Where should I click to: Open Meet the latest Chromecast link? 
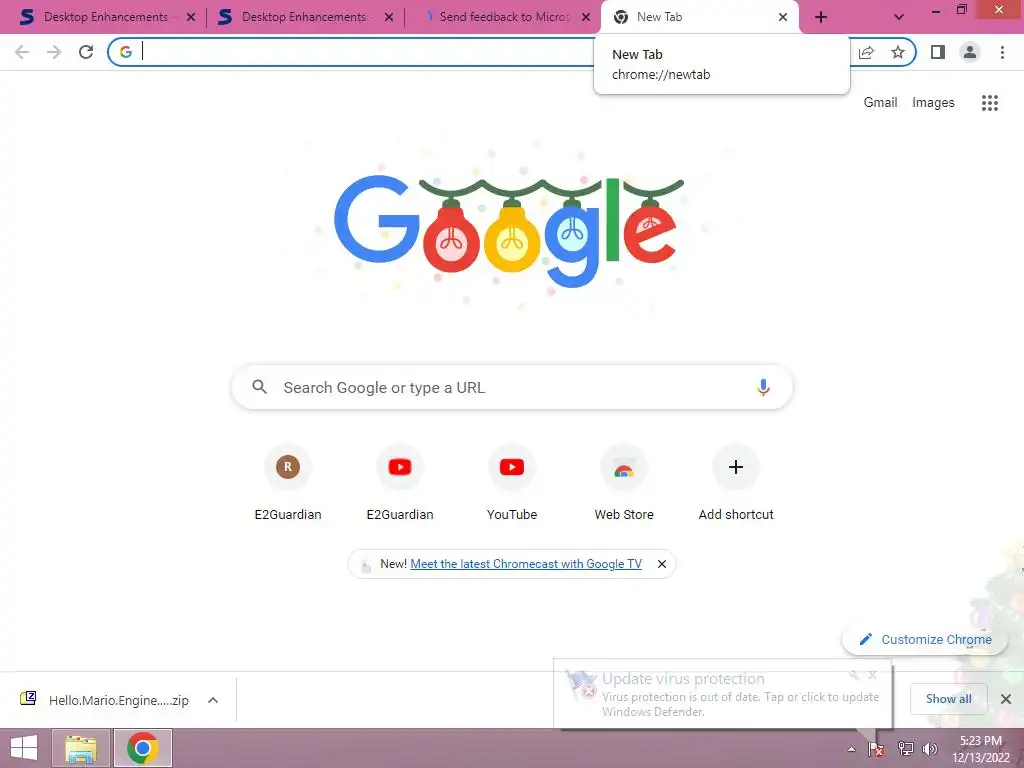coord(526,564)
